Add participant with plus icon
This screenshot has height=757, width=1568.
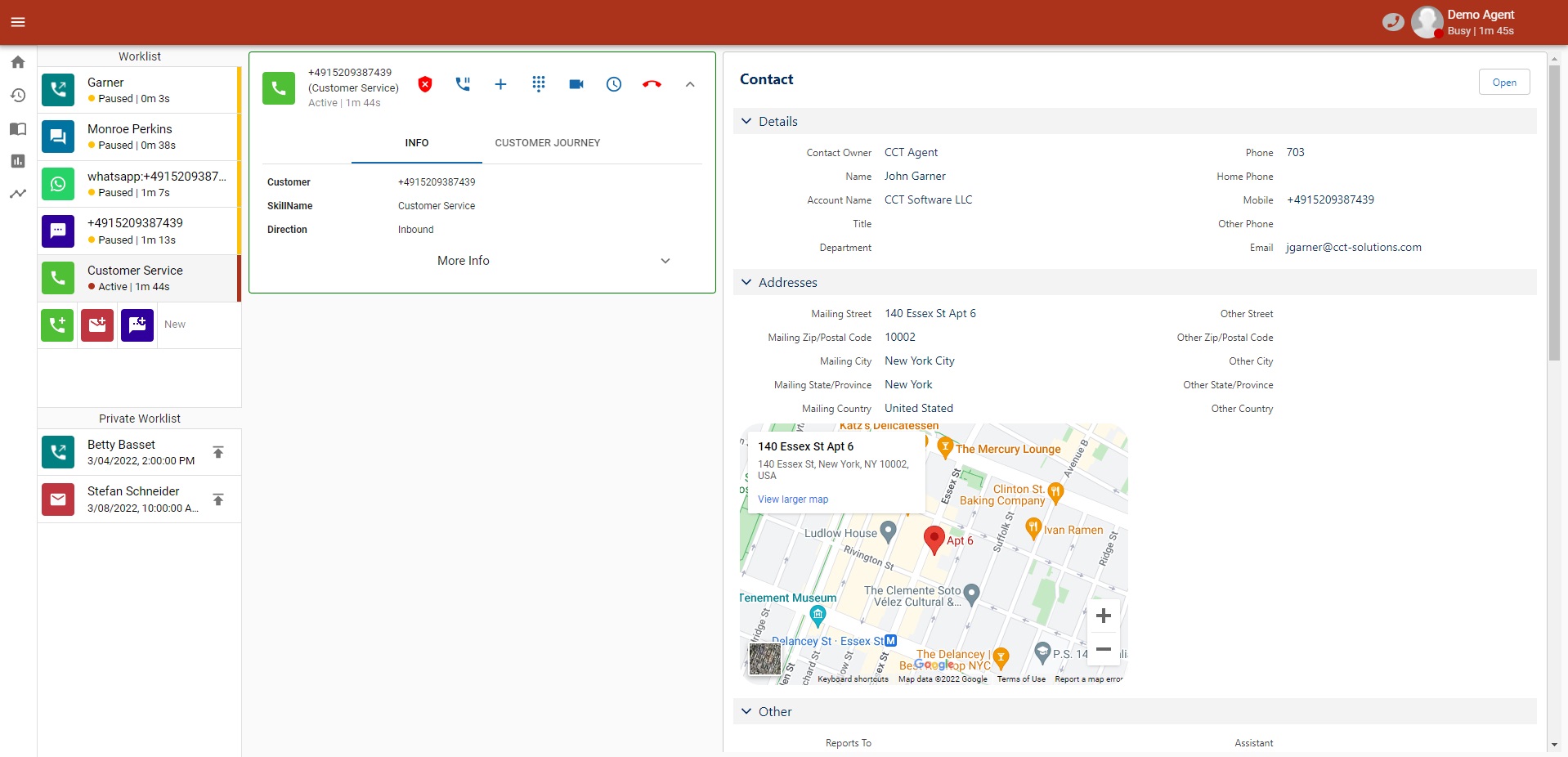point(500,84)
